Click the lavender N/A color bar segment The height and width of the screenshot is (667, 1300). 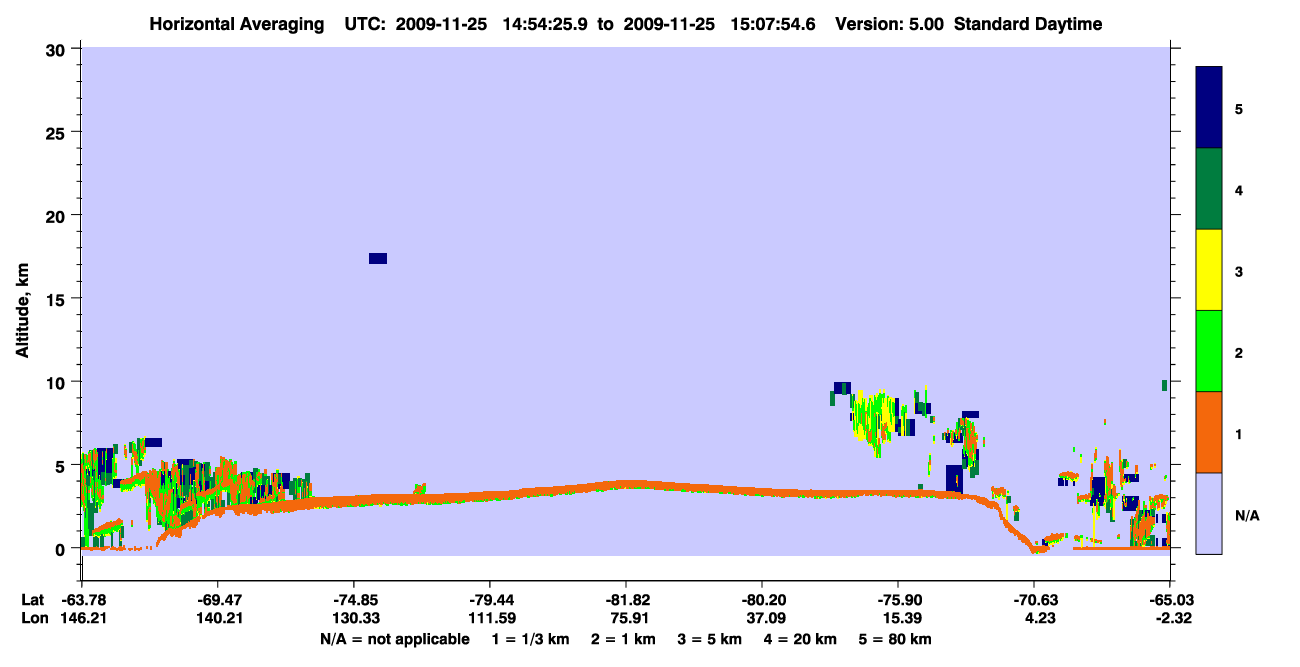pos(1209,513)
